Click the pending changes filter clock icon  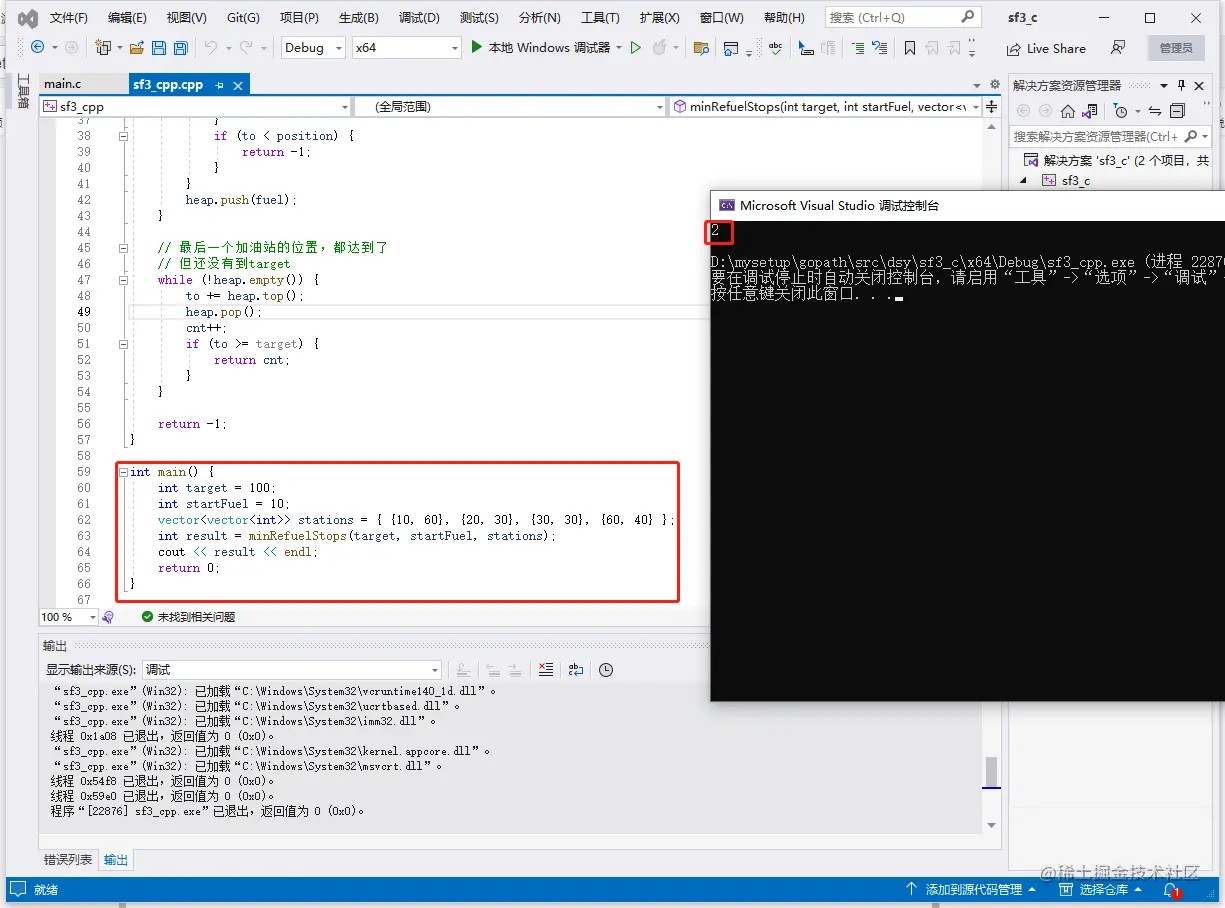(1120, 111)
